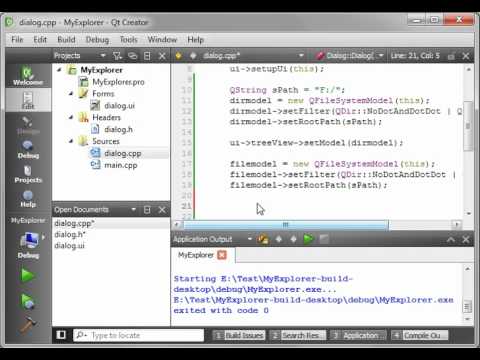
Task: Stop the running application in output toolbar
Action: click(x=324, y=239)
